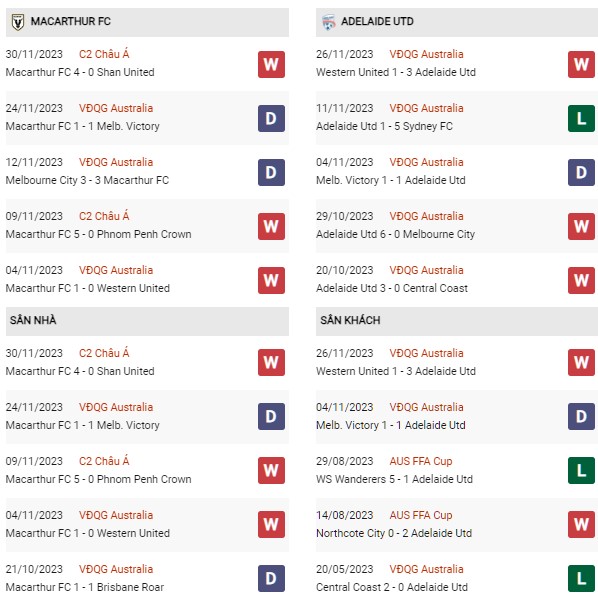
Task: Click W badge for Adelaide Utd 6-0 Melbourne City
Action: point(581,226)
